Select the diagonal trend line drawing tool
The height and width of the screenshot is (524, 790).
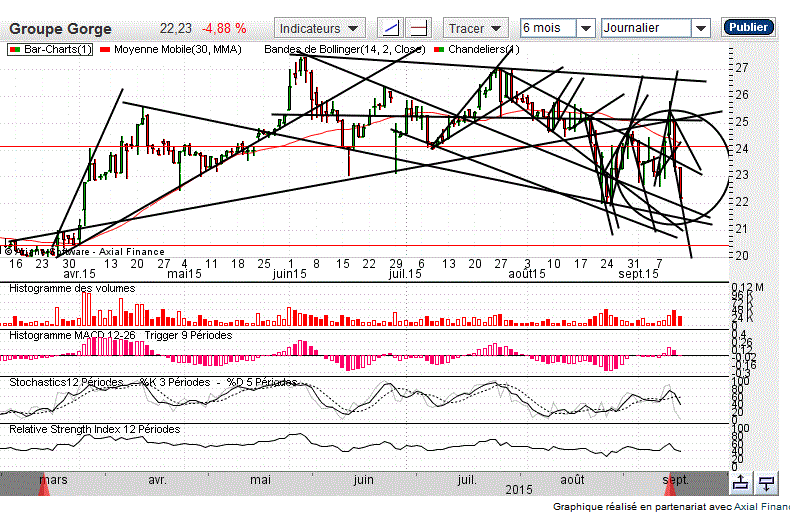point(393,28)
